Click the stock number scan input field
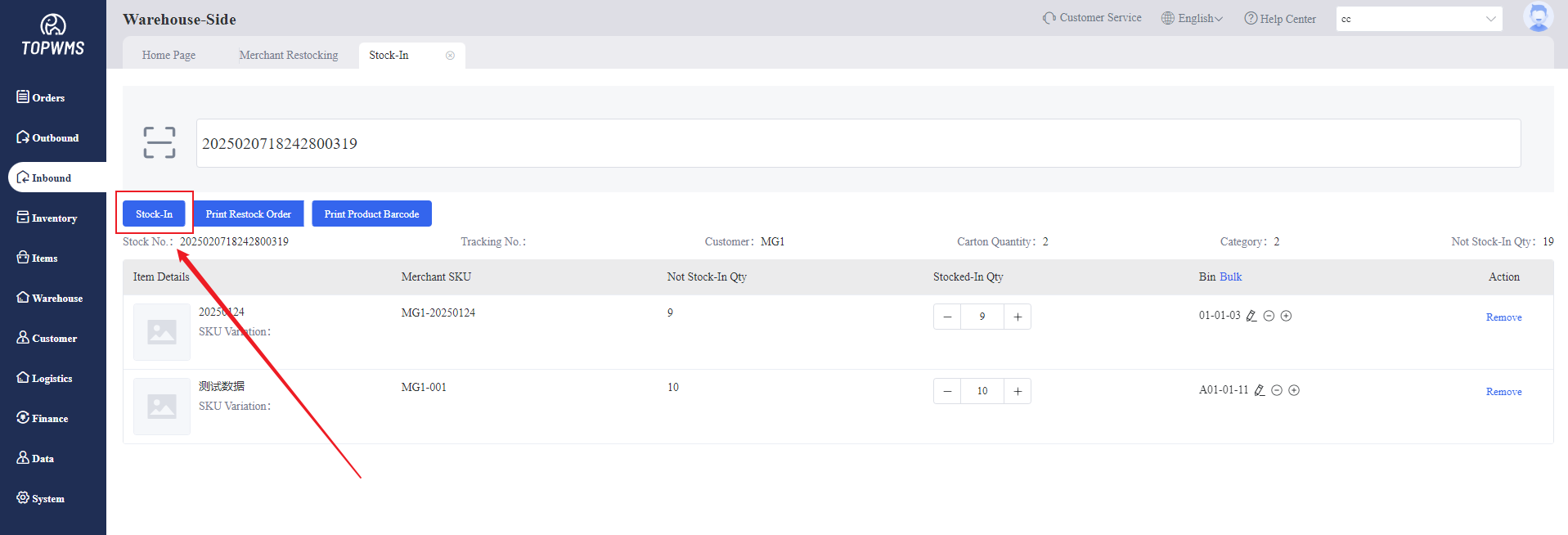 857,143
